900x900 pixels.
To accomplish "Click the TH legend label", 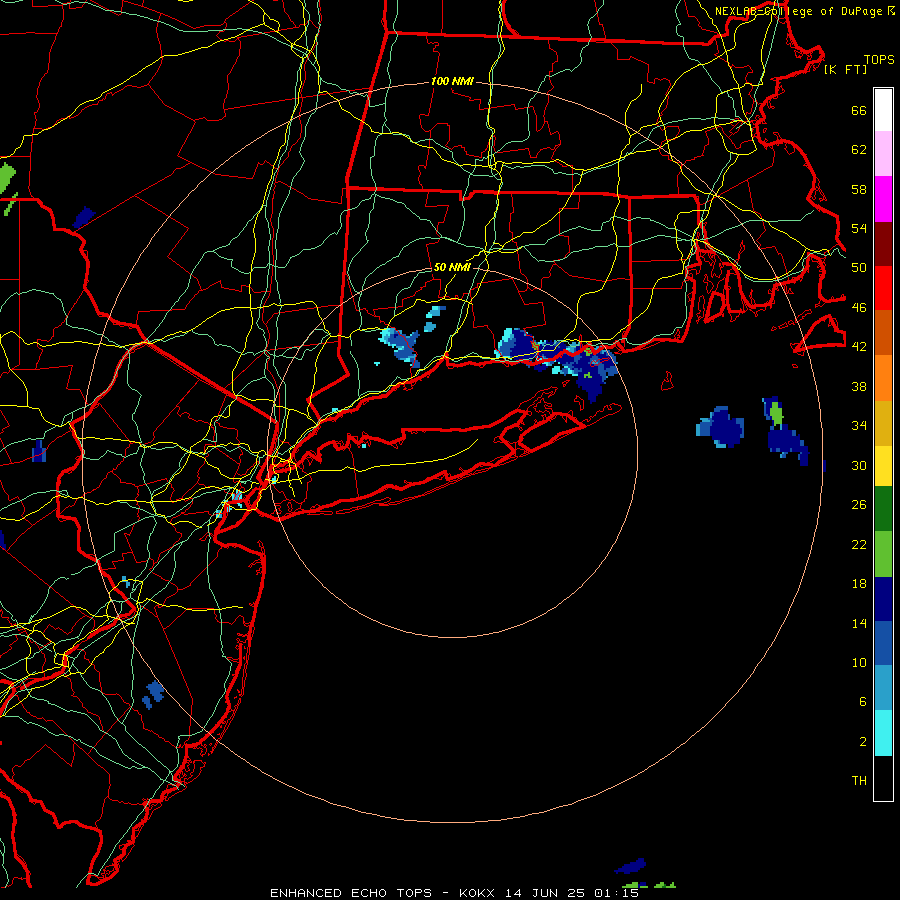I will 859,780.
